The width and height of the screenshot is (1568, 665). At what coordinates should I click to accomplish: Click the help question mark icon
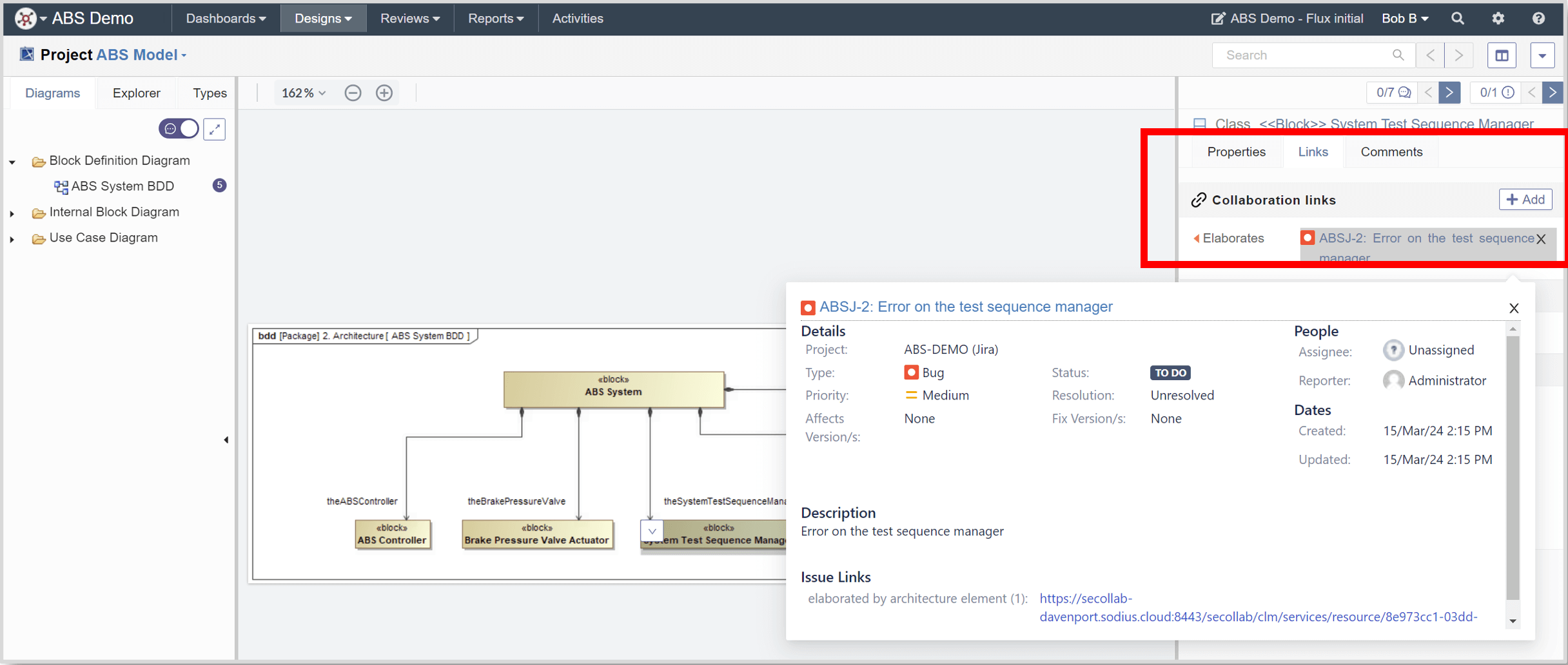1540,18
